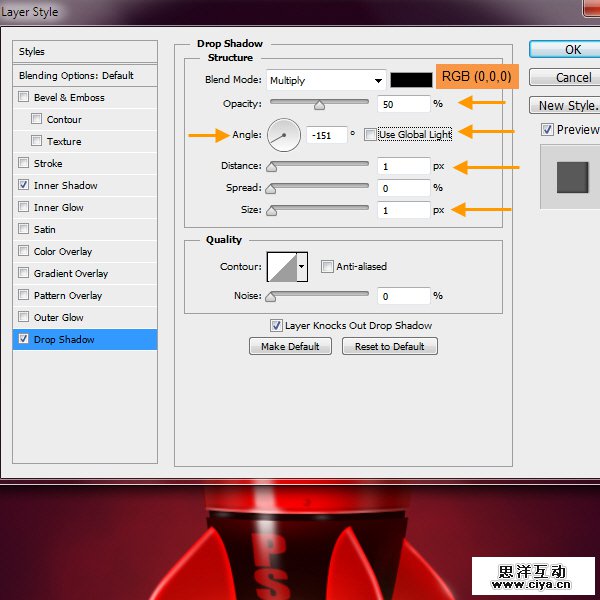Toggle the Anti-aliased checkbox
600x600 pixels.
tap(327, 266)
